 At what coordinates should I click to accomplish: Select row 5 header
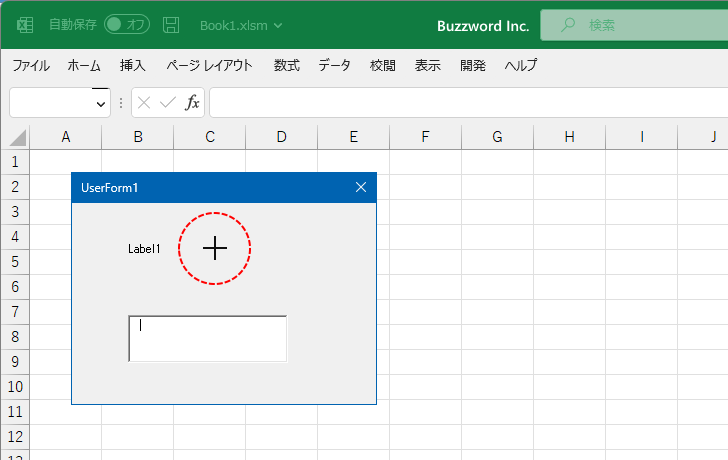[15, 262]
